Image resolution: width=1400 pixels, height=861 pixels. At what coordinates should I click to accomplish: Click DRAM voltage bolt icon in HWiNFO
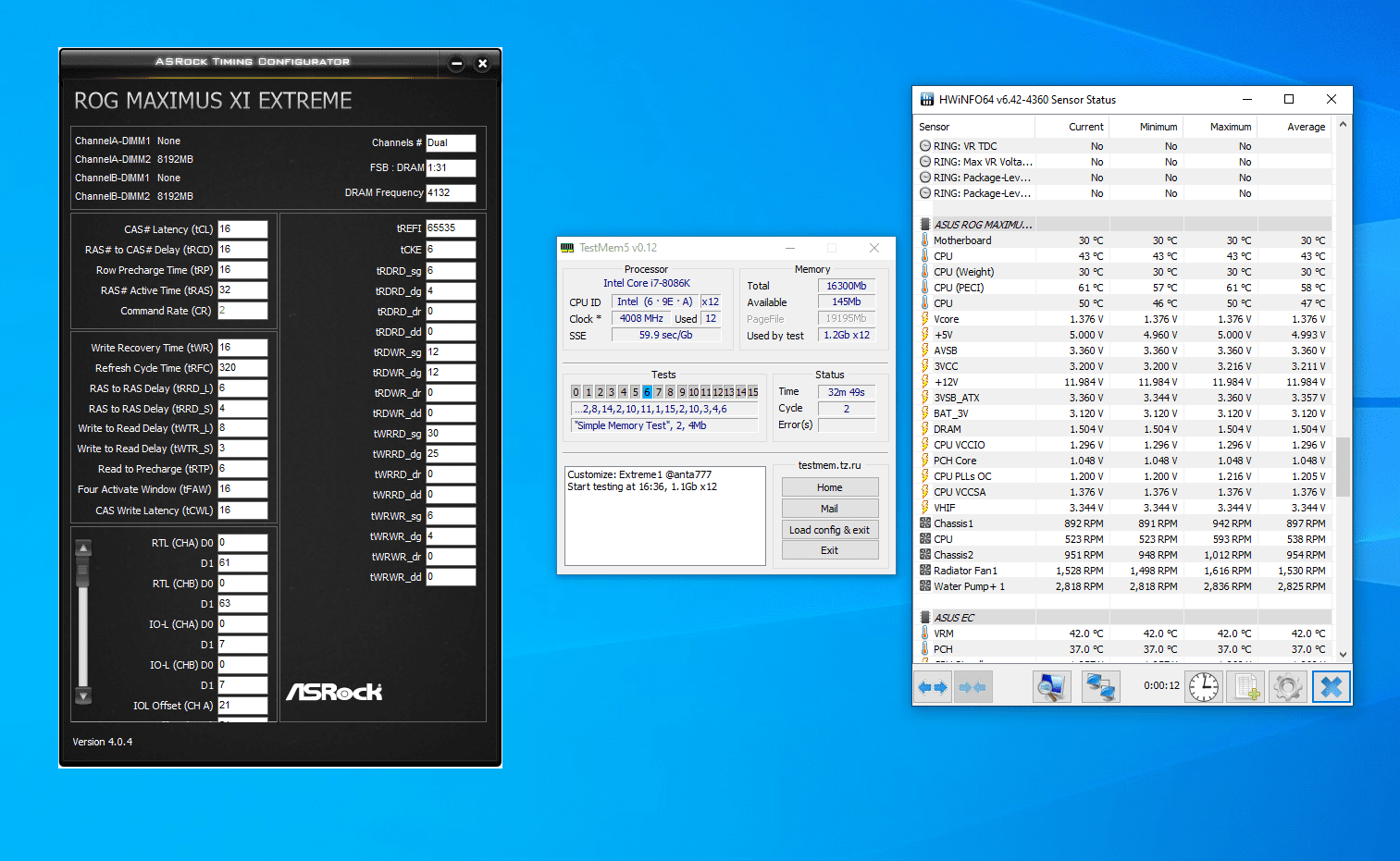pyautogui.click(x=924, y=429)
